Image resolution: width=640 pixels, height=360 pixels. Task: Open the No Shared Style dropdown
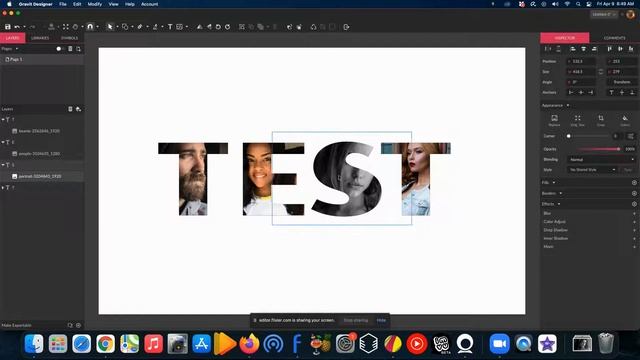click(x=591, y=170)
